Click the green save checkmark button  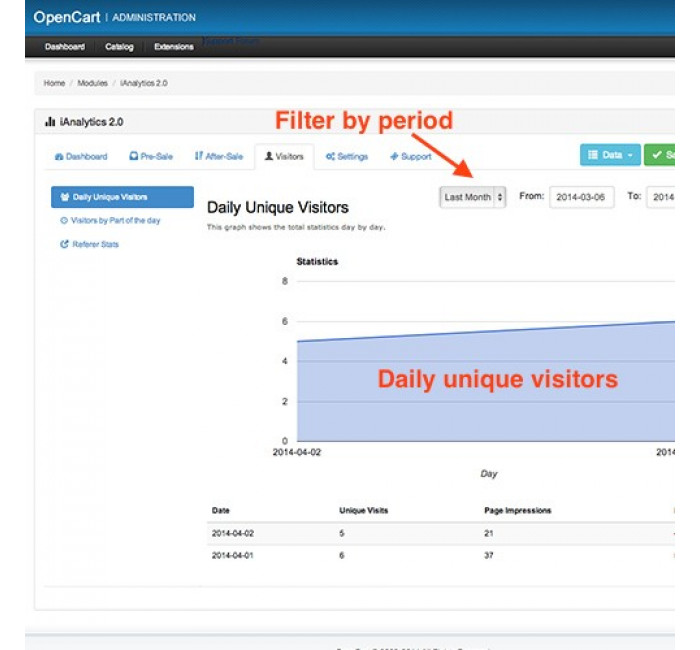659,155
